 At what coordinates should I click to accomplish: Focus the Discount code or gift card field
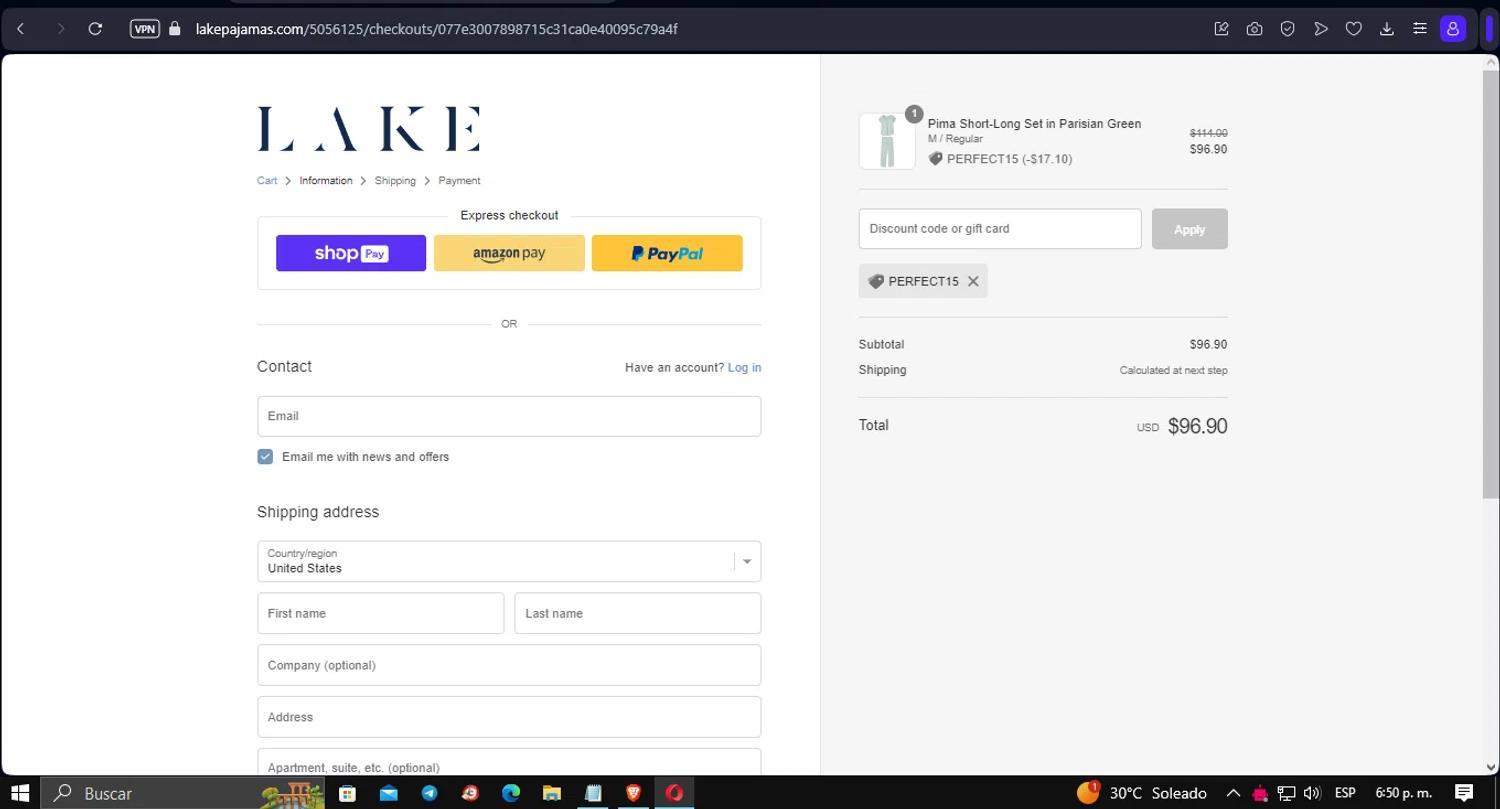coord(1000,229)
